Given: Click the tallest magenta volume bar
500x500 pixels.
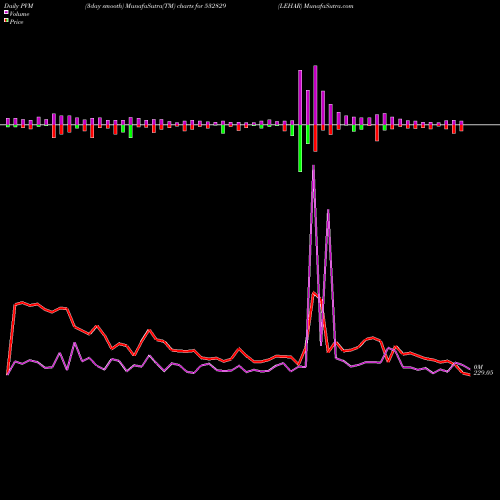Looking at the screenshot, I should tap(315, 95).
